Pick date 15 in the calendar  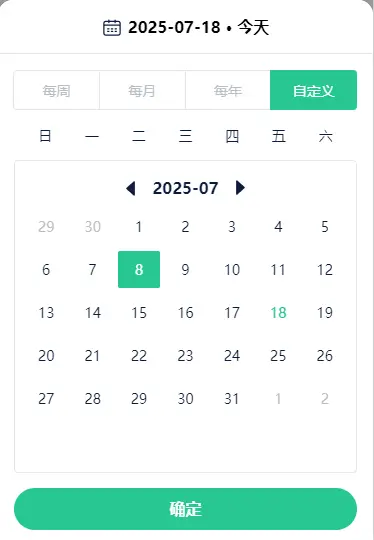pos(139,313)
